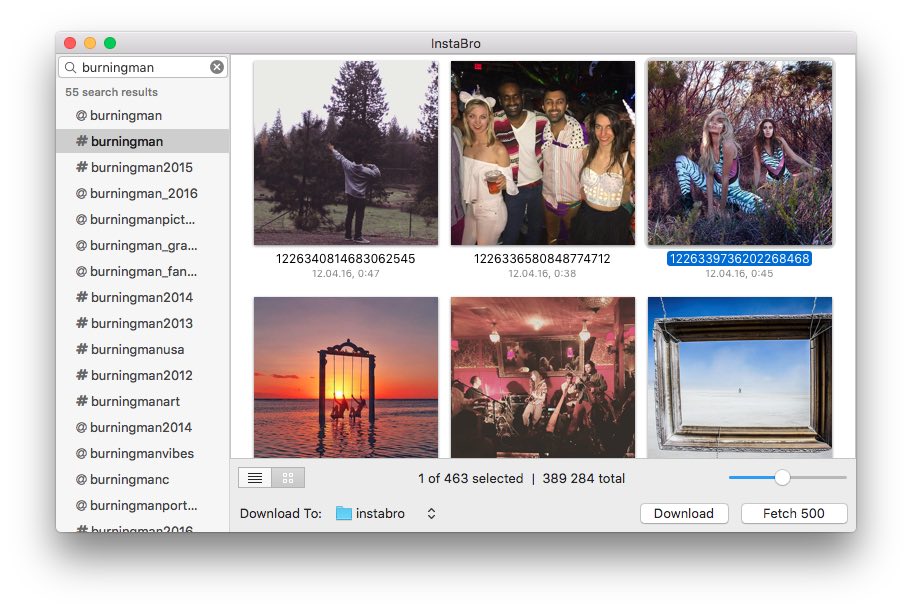Click the file name 1226340814683062545
The height and width of the screenshot is (612, 912).
pyautogui.click(x=345, y=258)
